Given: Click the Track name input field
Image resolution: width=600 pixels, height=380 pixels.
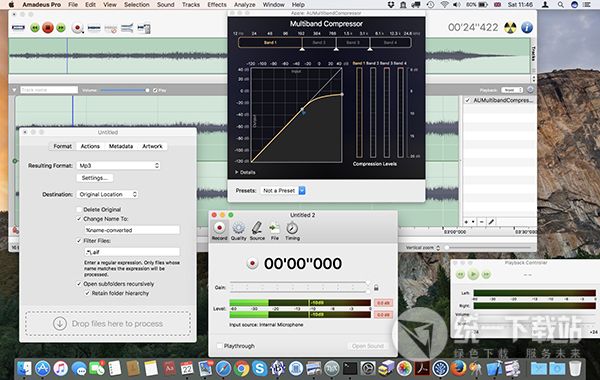Looking at the screenshot, I should point(49,90).
